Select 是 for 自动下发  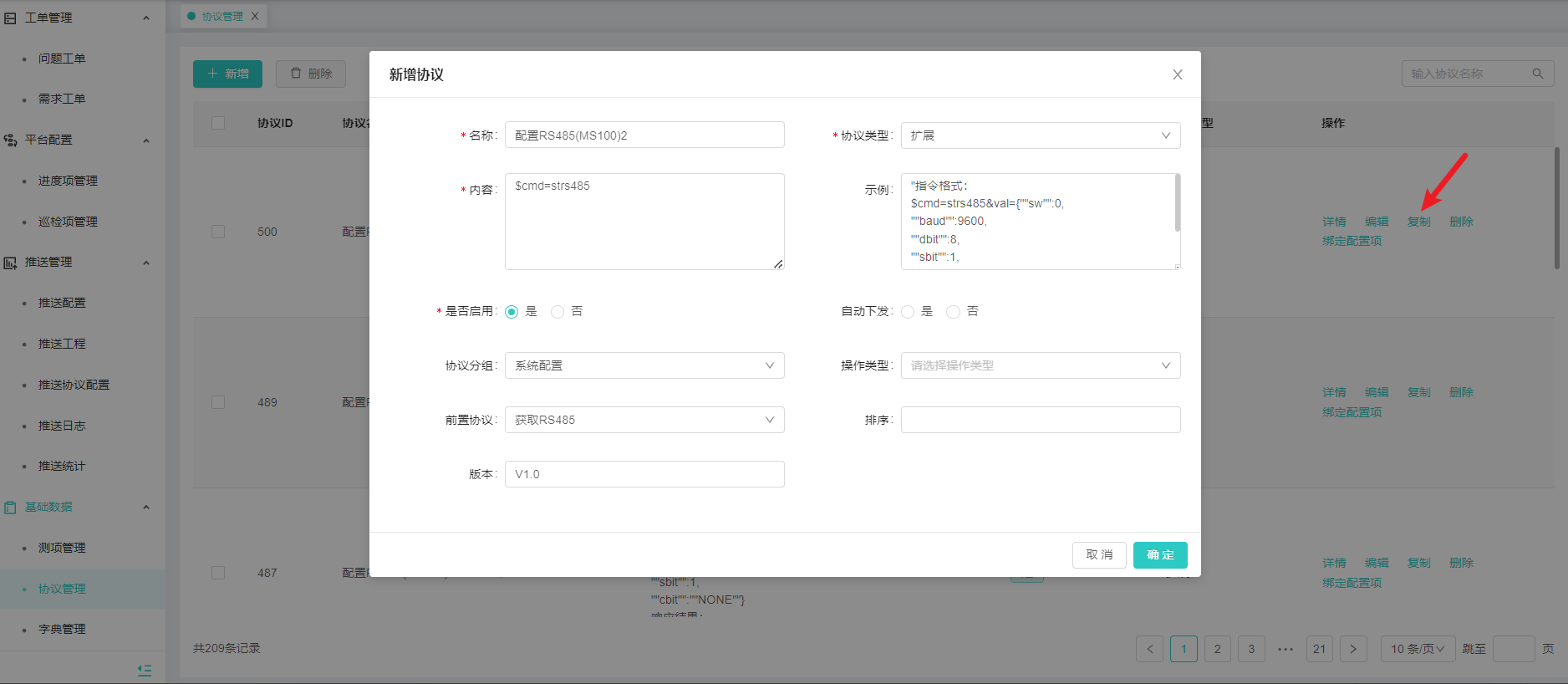click(908, 312)
